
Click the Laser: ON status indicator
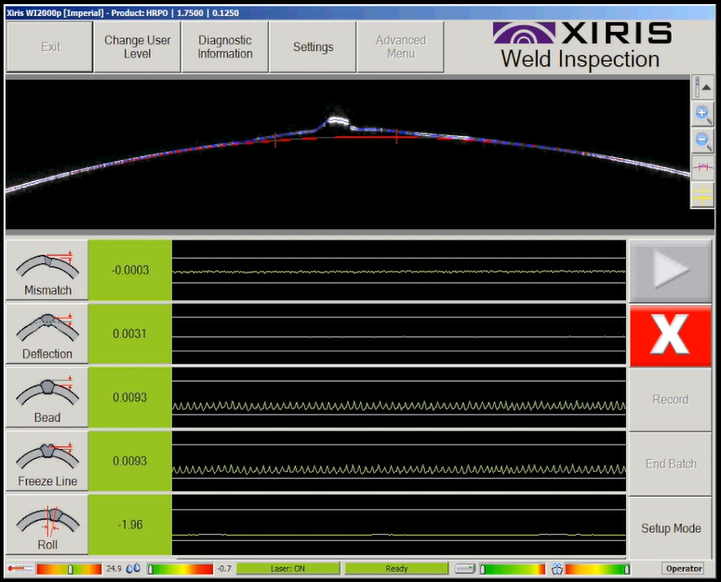[x=288, y=569]
